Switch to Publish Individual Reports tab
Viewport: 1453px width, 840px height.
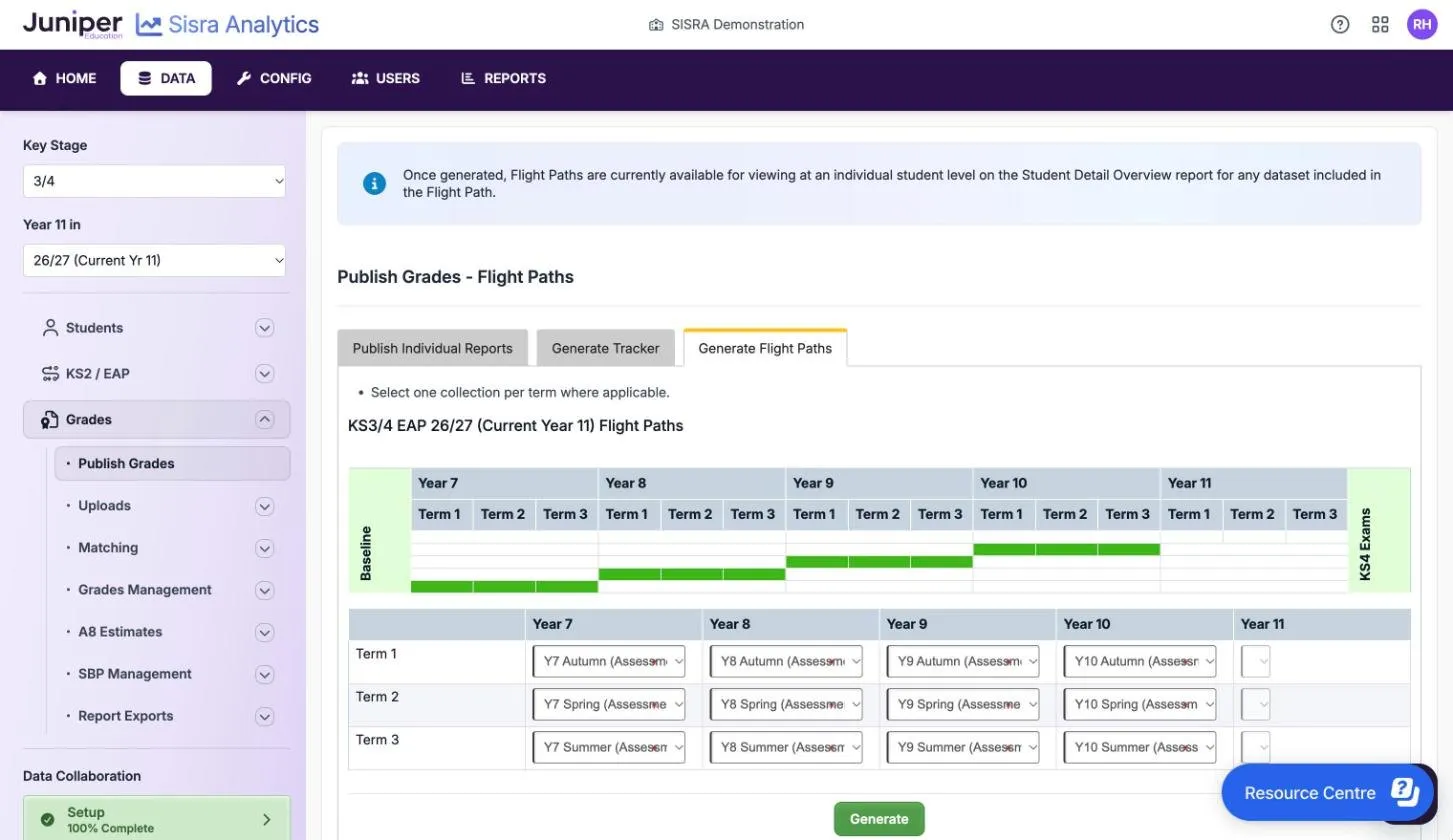tap(432, 348)
